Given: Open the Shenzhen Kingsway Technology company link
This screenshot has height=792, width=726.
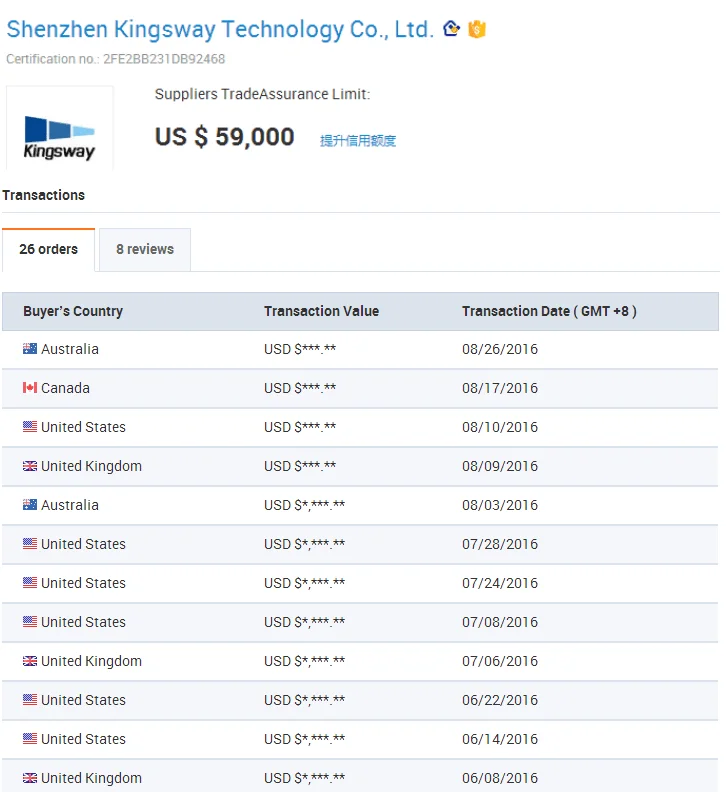Looking at the screenshot, I should [220, 29].
